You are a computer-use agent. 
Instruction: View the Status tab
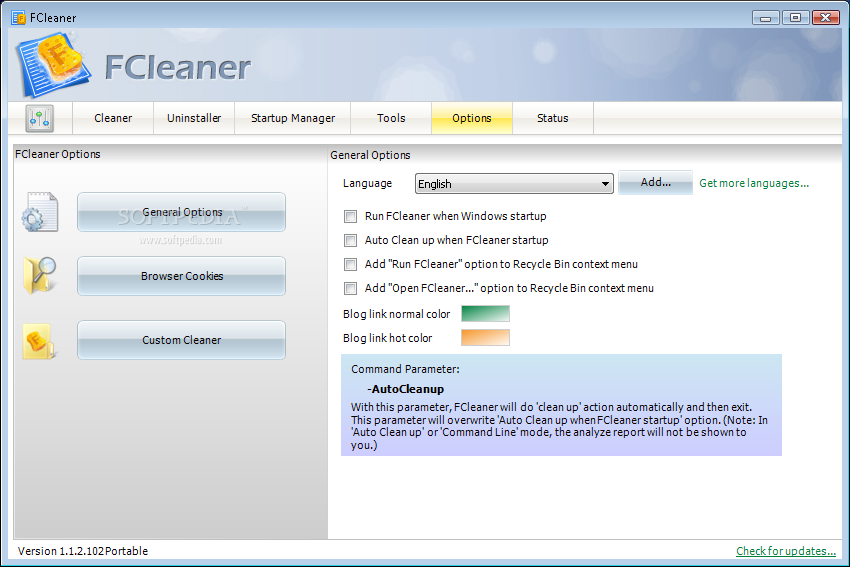pyautogui.click(x=552, y=118)
